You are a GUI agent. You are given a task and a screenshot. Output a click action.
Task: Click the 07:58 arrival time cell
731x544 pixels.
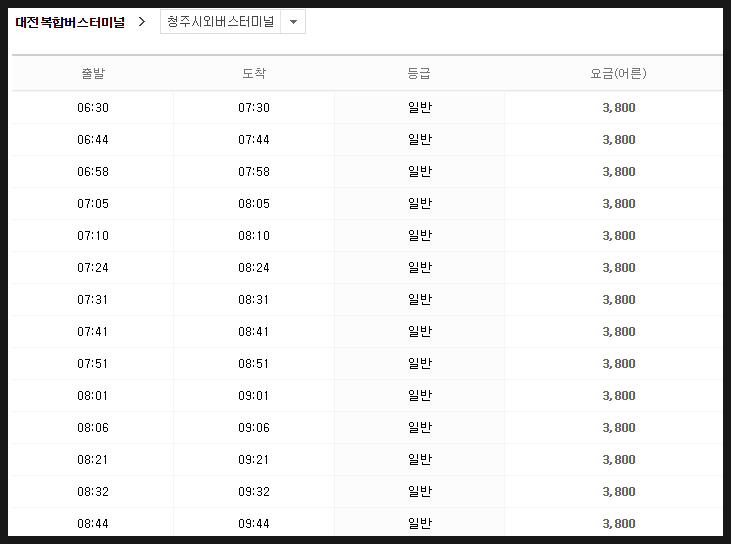pos(254,172)
